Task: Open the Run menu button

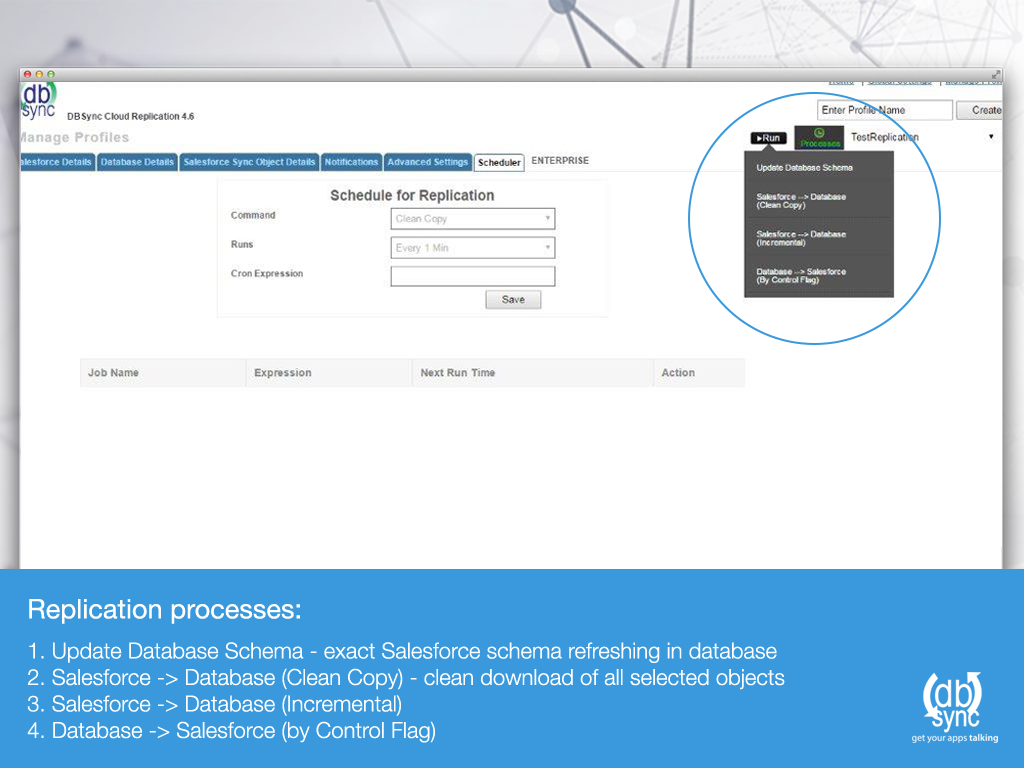Action: (x=768, y=138)
